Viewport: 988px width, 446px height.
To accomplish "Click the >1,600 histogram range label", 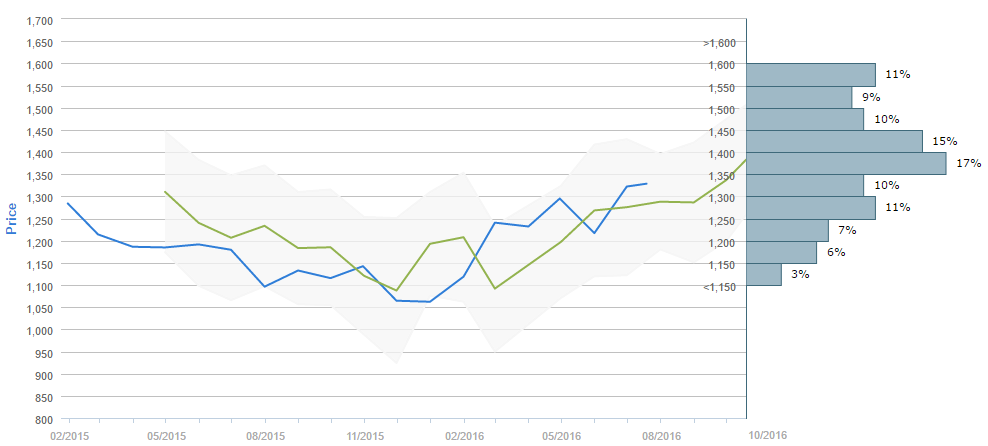I will (x=720, y=43).
